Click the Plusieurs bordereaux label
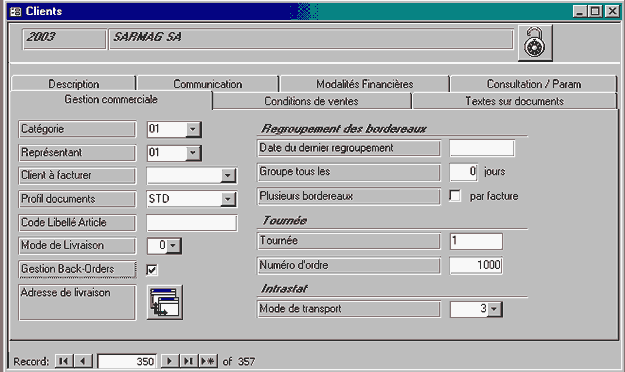The width and height of the screenshot is (625, 372). click(x=349, y=196)
